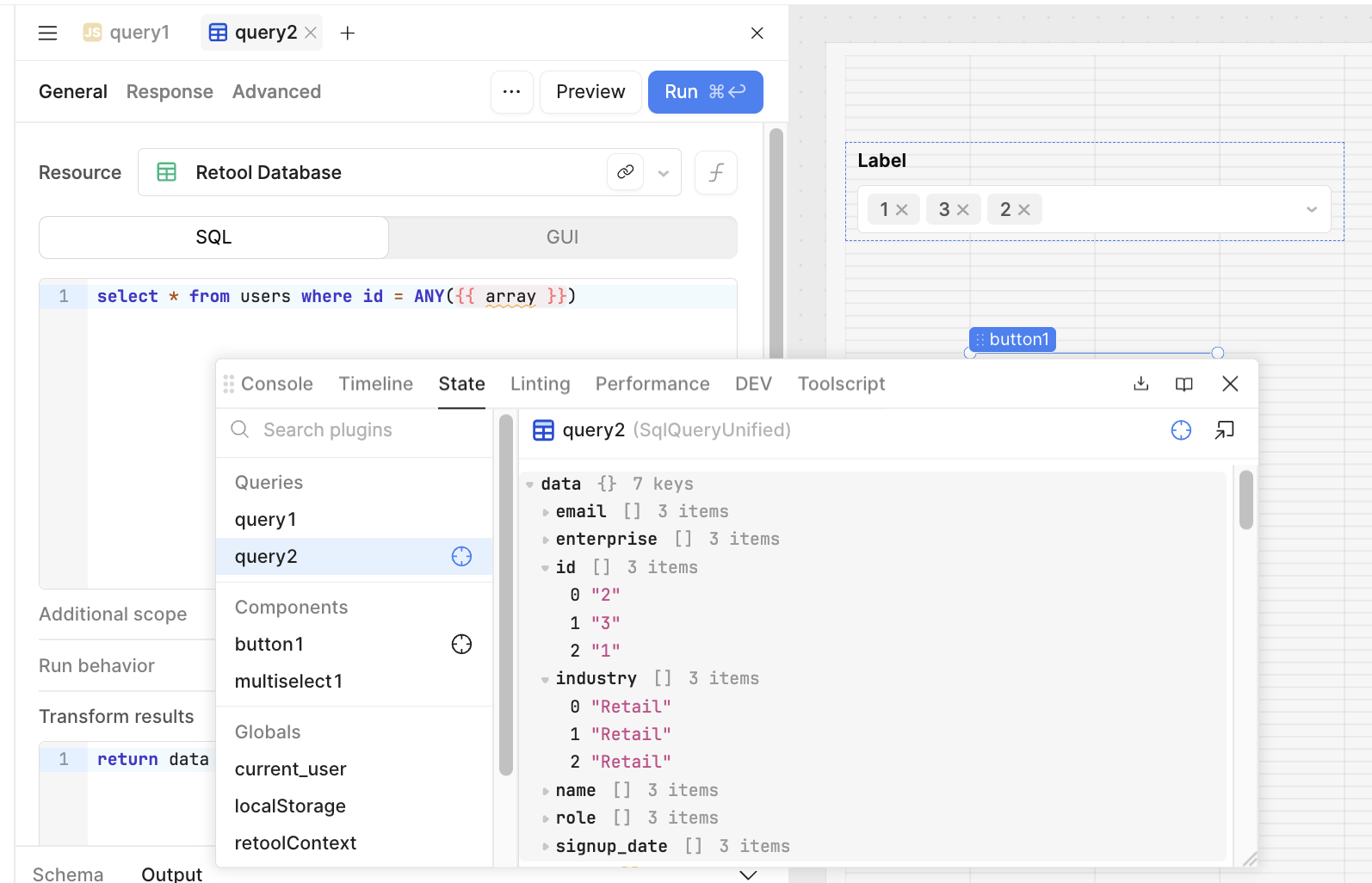
Task: Open the docs book icon in debug panel
Action: 1184,384
